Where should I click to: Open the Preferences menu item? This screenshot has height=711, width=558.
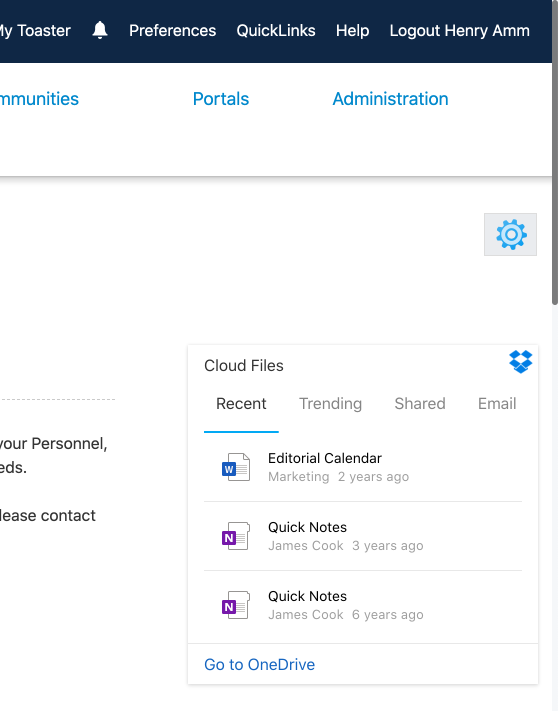[172, 30]
